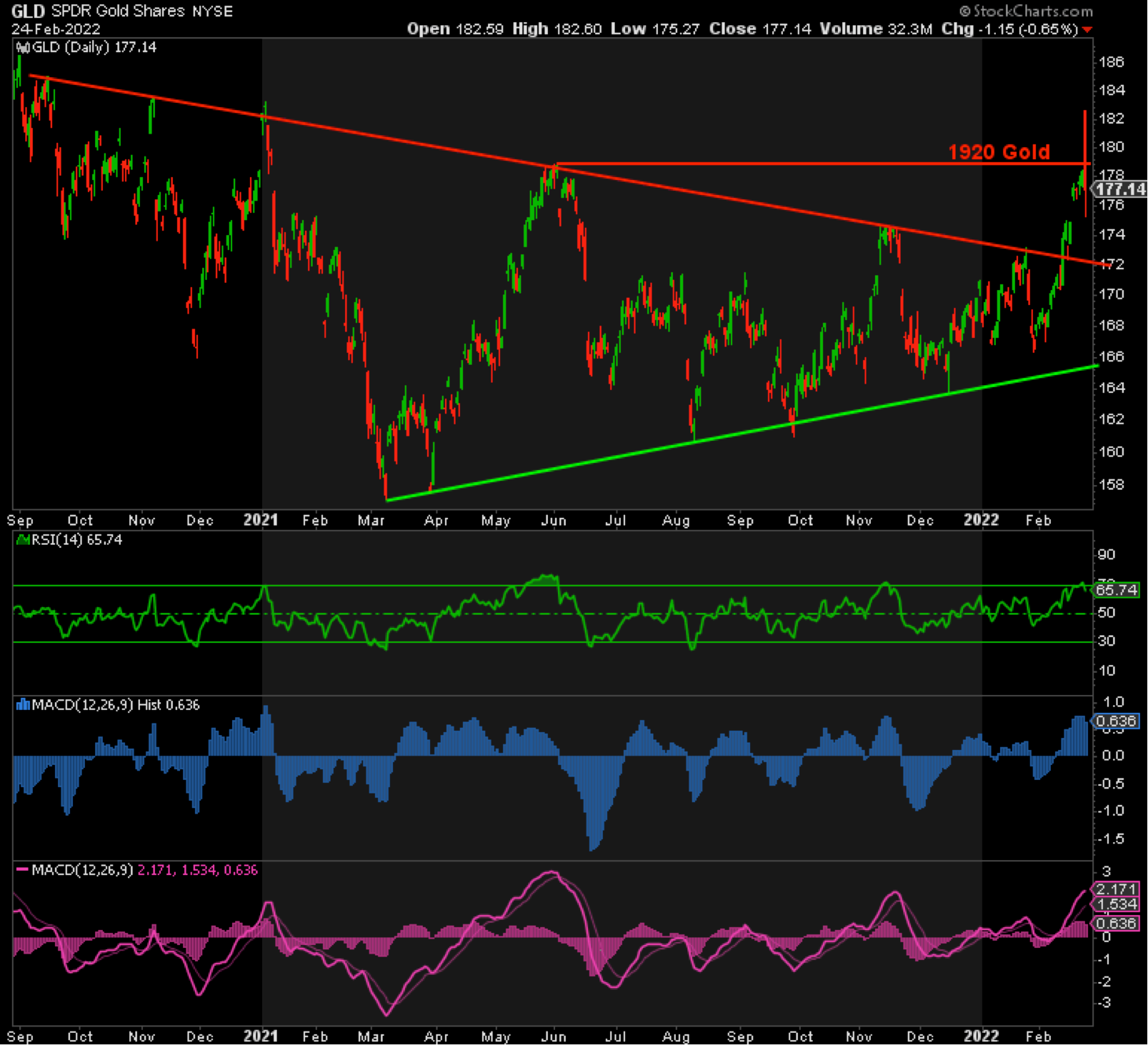1148x1045 pixels.
Task: Click the 1.534 signal value tag
Action: (1117, 905)
